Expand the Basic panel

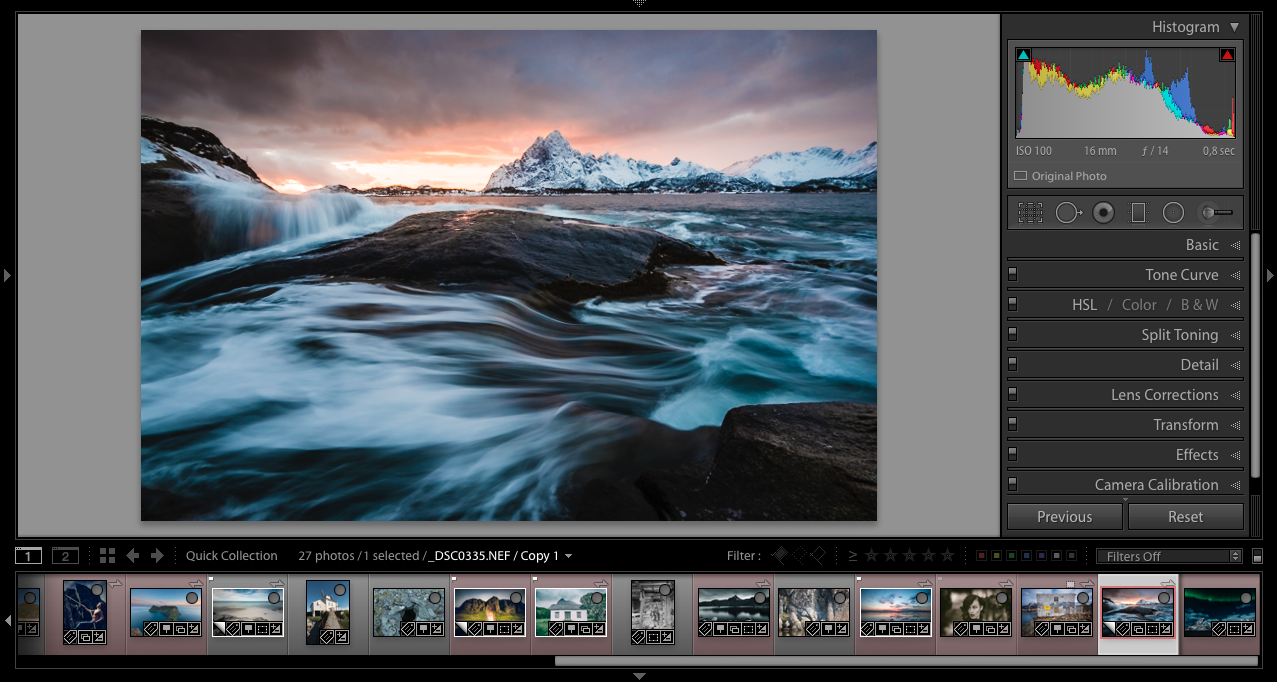(1202, 245)
